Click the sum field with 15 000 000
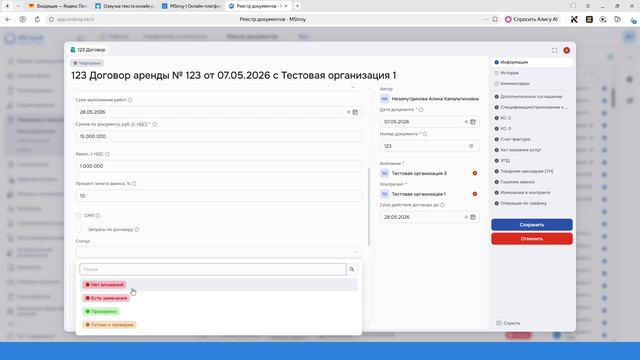640x360 pixels. click(x=218, y=136)
